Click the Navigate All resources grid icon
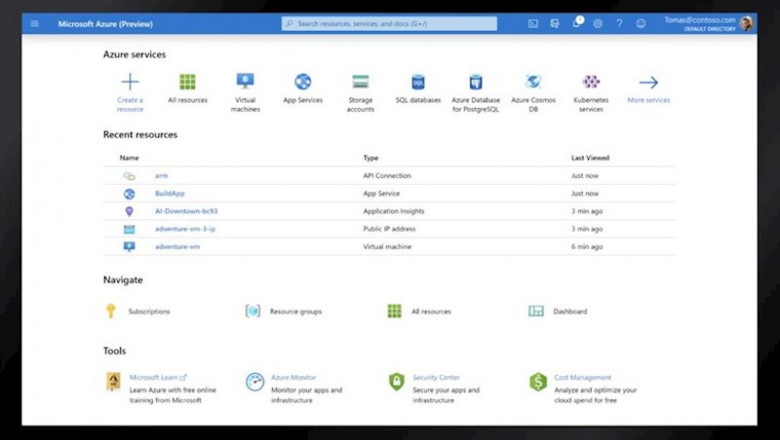This screenshot has height=440, width=780. click(394, 311)
